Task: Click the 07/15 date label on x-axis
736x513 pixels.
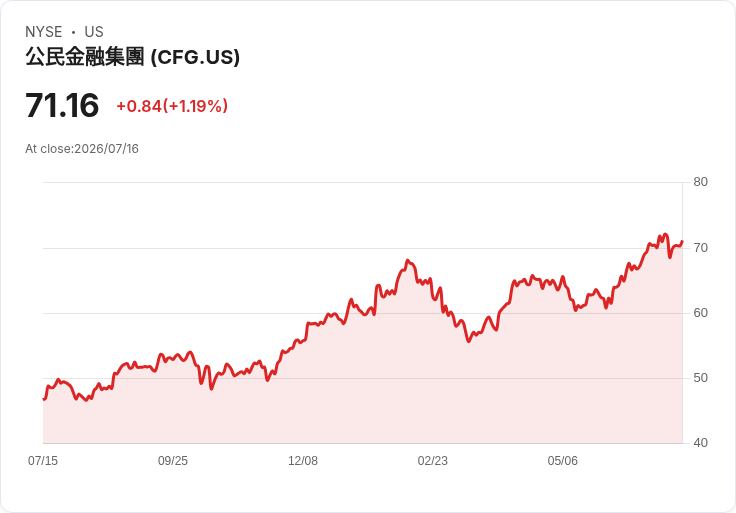Action: (43, 461)
